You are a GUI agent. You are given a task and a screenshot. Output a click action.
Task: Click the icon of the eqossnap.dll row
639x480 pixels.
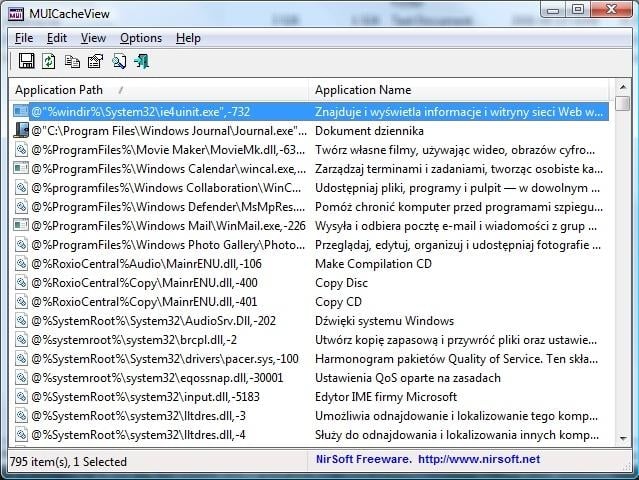click(x=21, y=378)
